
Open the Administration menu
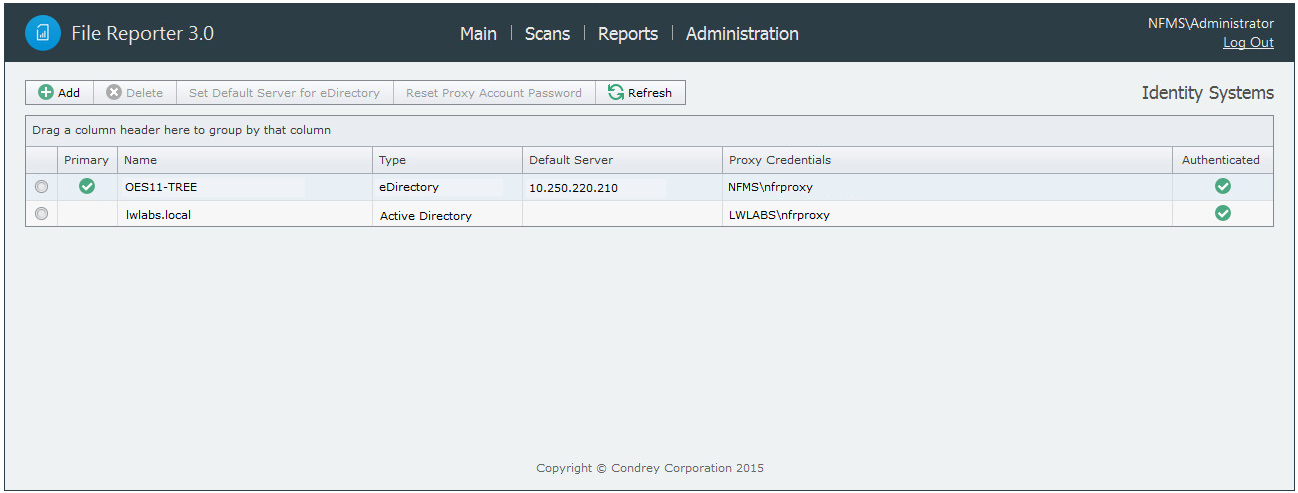(x=742, y=34)
